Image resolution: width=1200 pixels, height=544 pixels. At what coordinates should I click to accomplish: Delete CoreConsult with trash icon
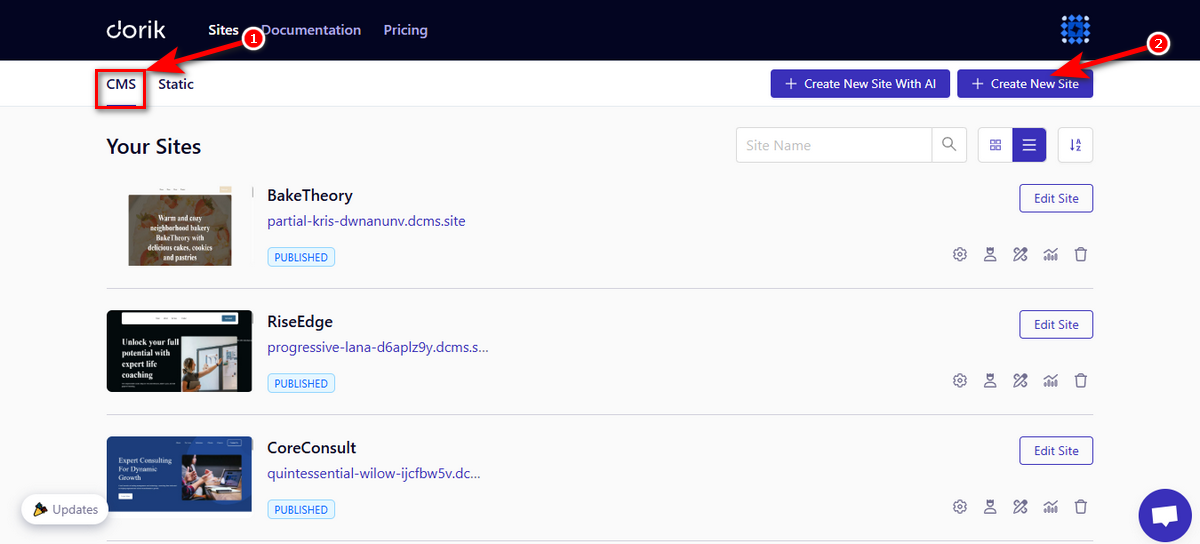coord(1080,506)
